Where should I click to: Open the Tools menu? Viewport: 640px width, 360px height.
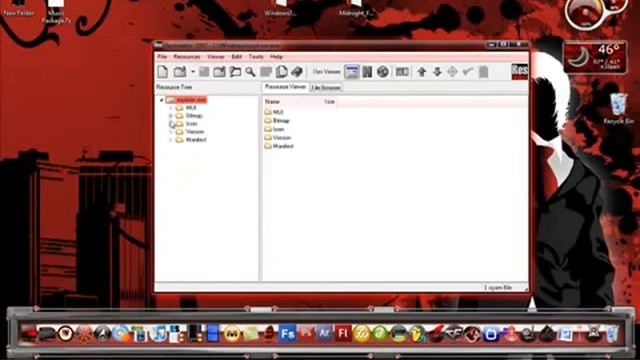(x=256, y=57)
